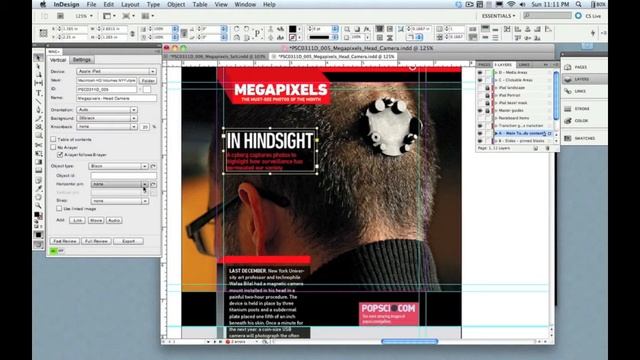Screen dimensions: 640x360
Task: Click the Spotlight search icon
Action: pos(579,4)
